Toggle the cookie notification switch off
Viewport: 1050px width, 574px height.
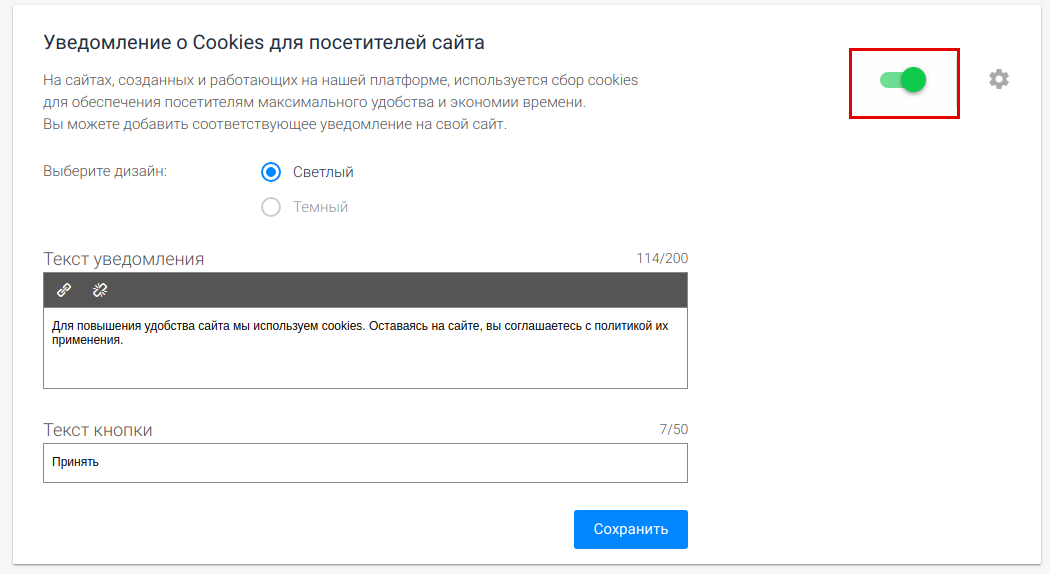[903, 80]
